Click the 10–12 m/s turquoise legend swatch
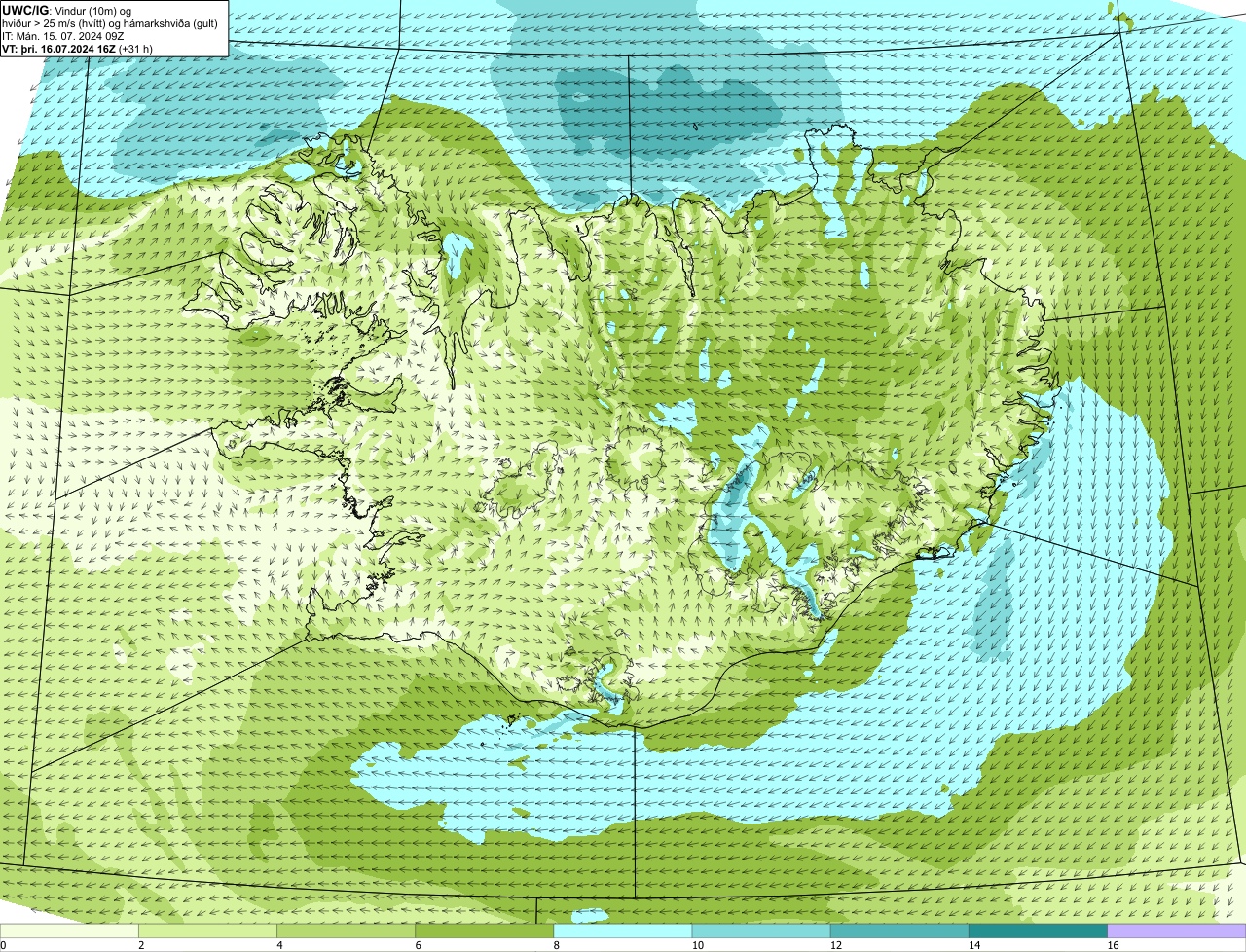 coord(761,932)
